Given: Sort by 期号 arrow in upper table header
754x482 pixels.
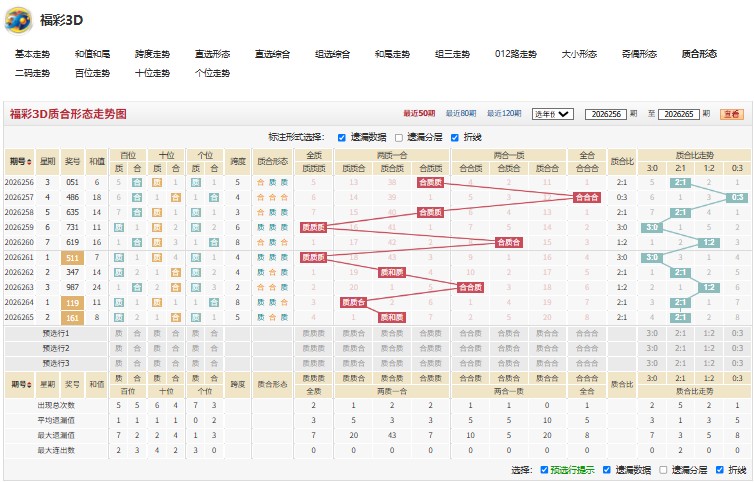Looking at the screenshot, I should [30, 162].
